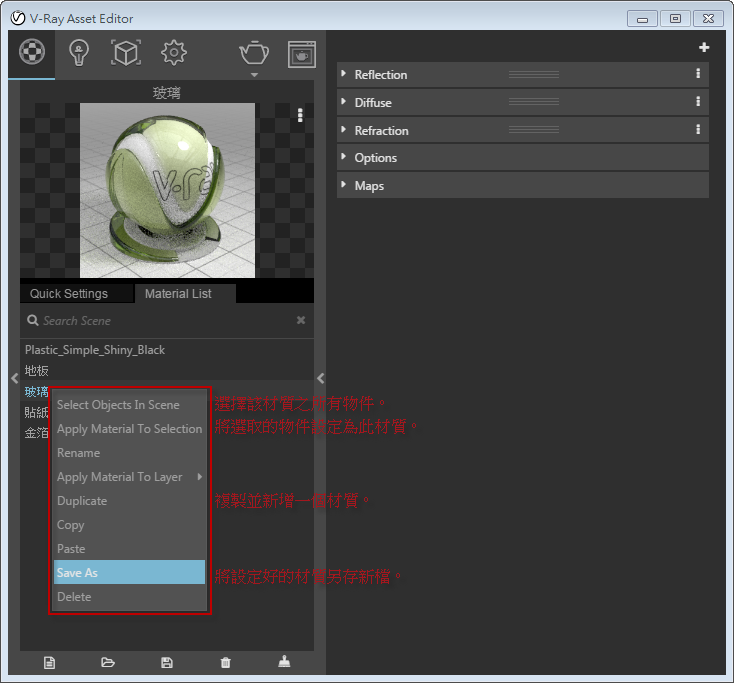Select Plastic_Simple_Shiny_Black in the material list
734x683 pixels.
(95, 350)
